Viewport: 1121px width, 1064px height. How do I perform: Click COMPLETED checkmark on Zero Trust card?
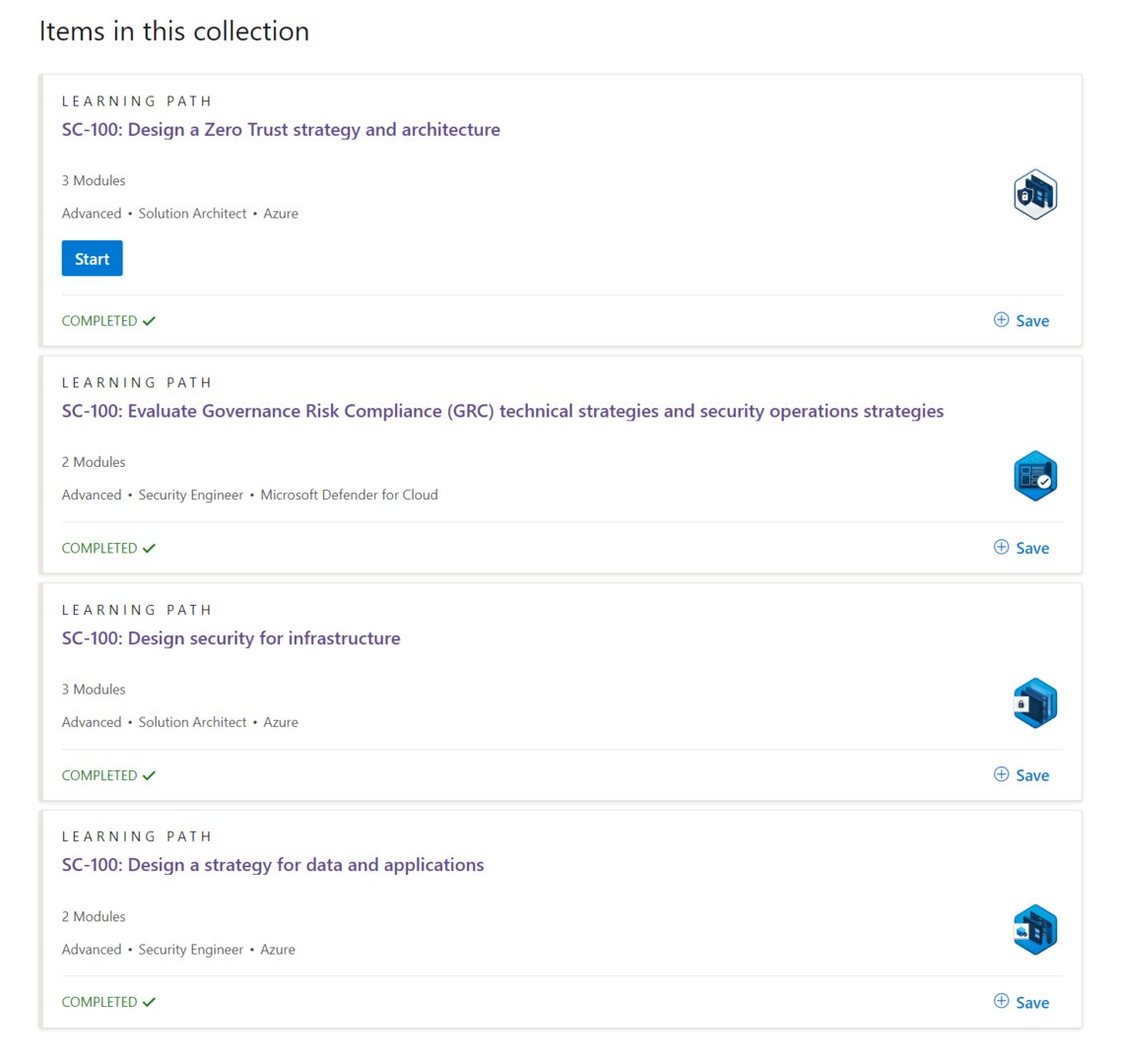149,321
